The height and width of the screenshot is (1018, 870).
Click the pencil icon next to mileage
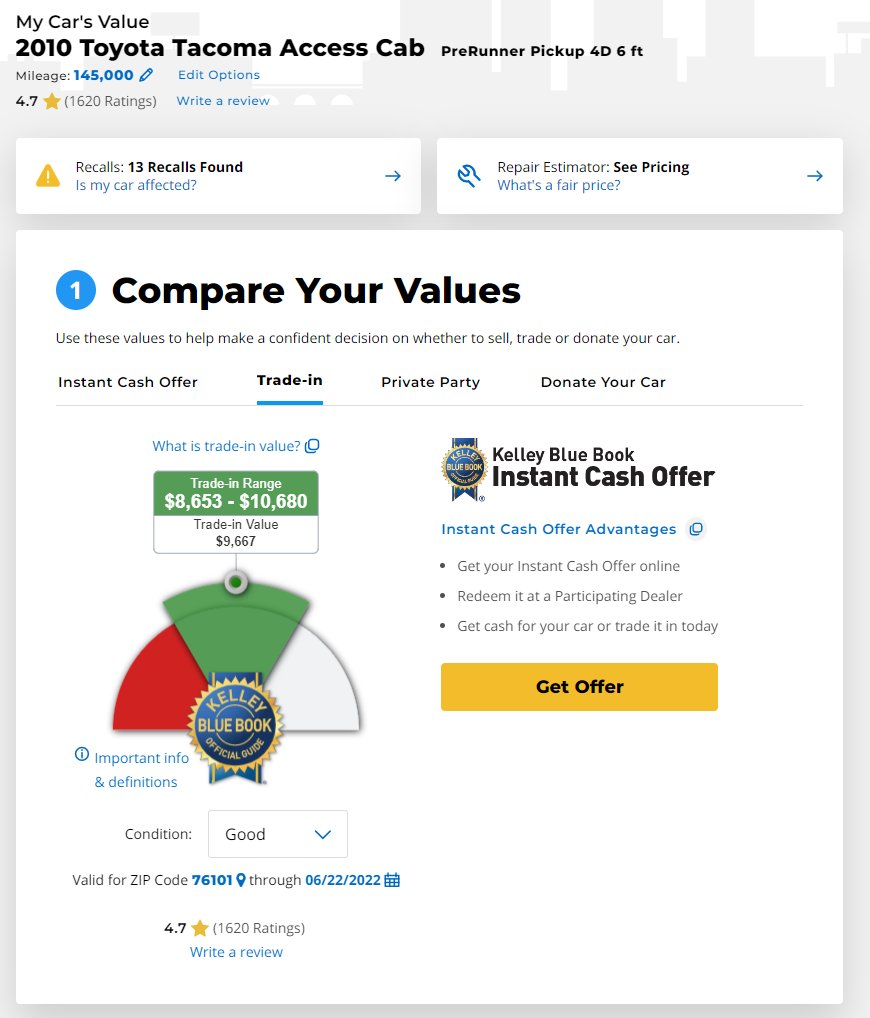146,75
